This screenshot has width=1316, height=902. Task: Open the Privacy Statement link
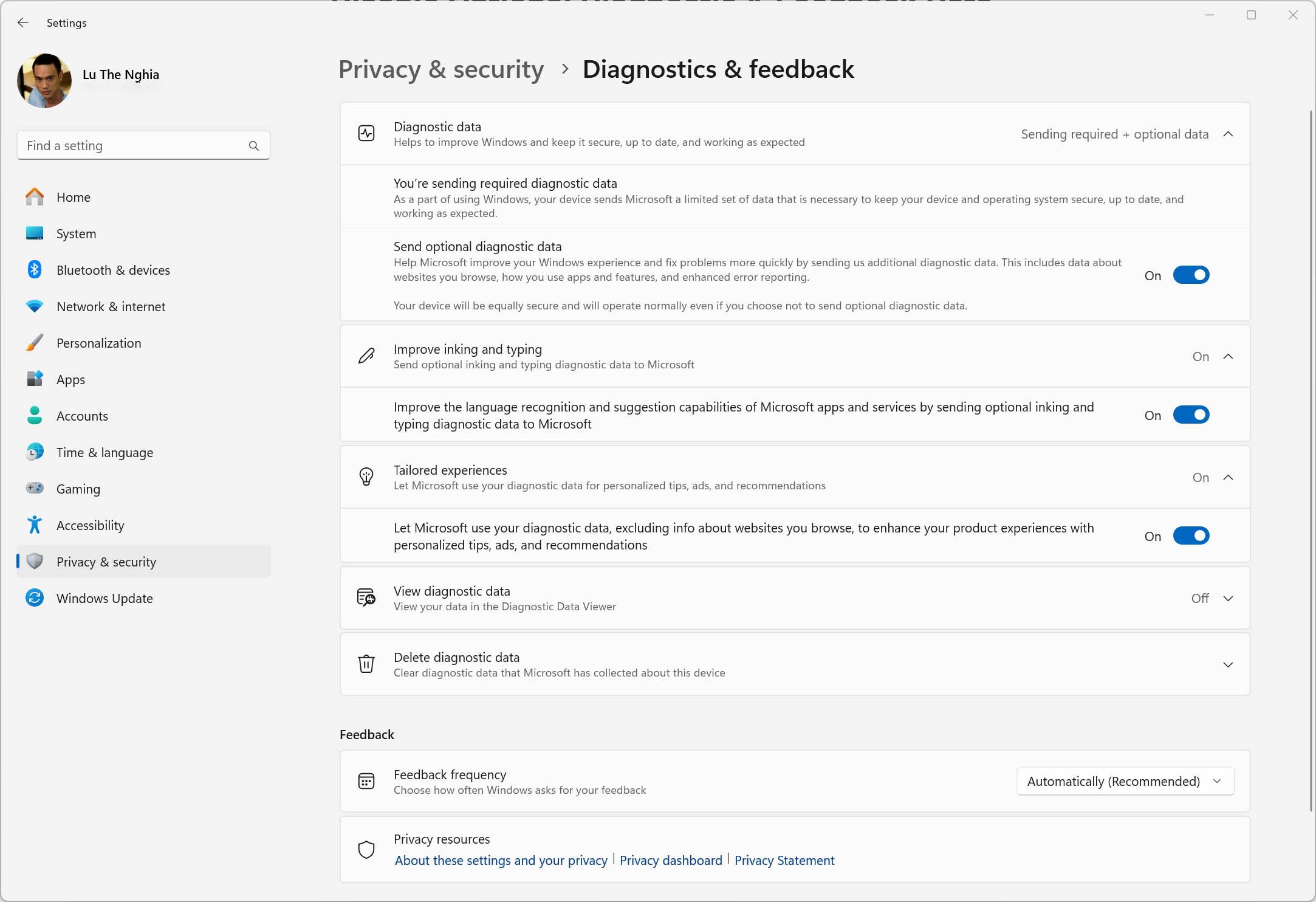784,860
